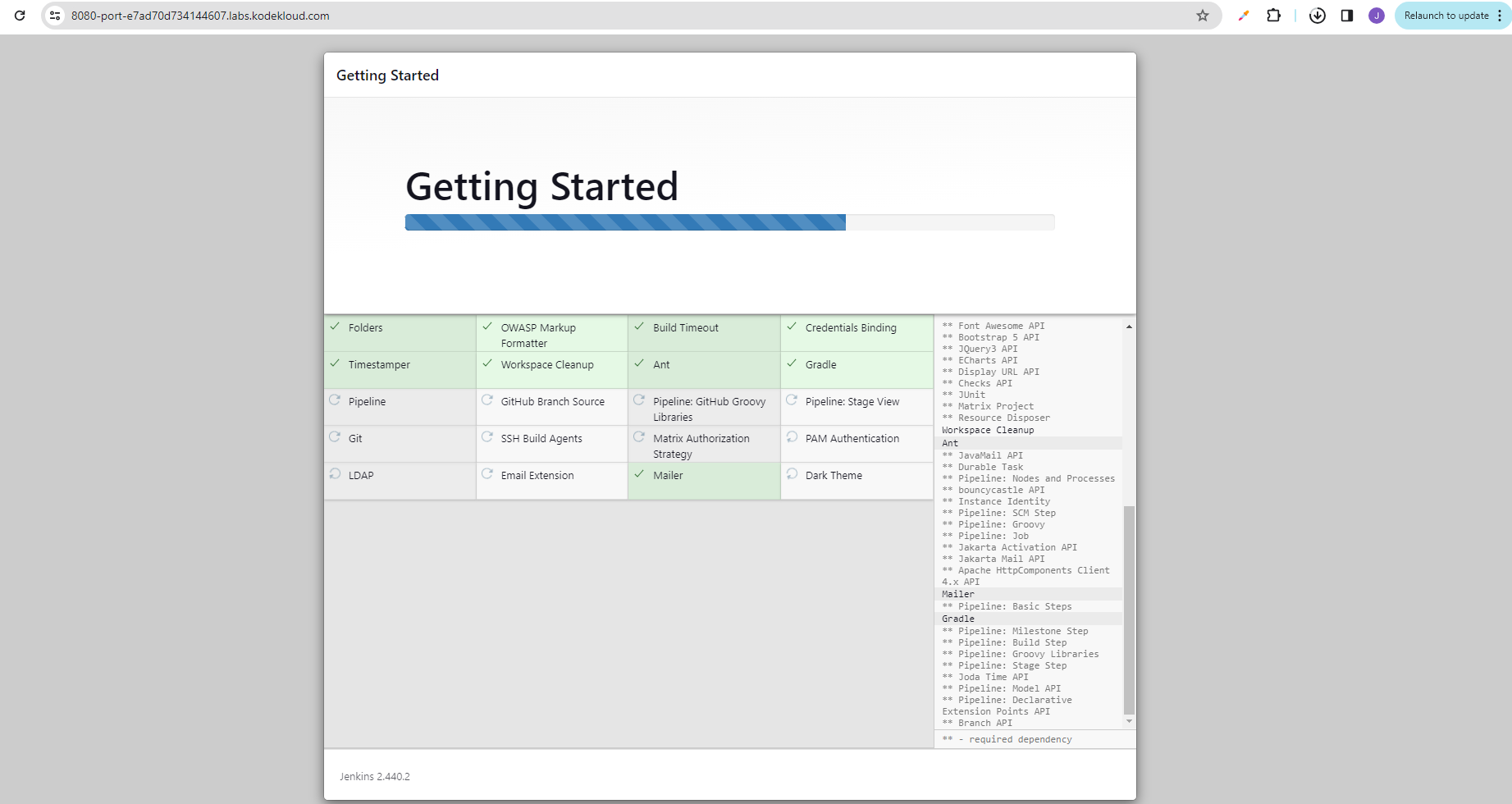This screenshot has height=804, width=1512.
Task: Open the site information icon in the address bar
Action: point(55,16)
